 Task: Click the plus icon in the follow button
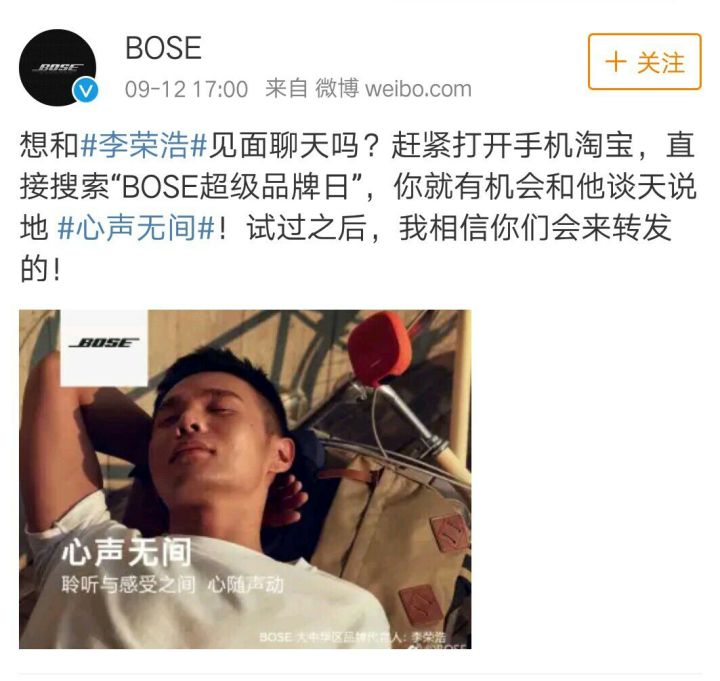coord(616,62)
